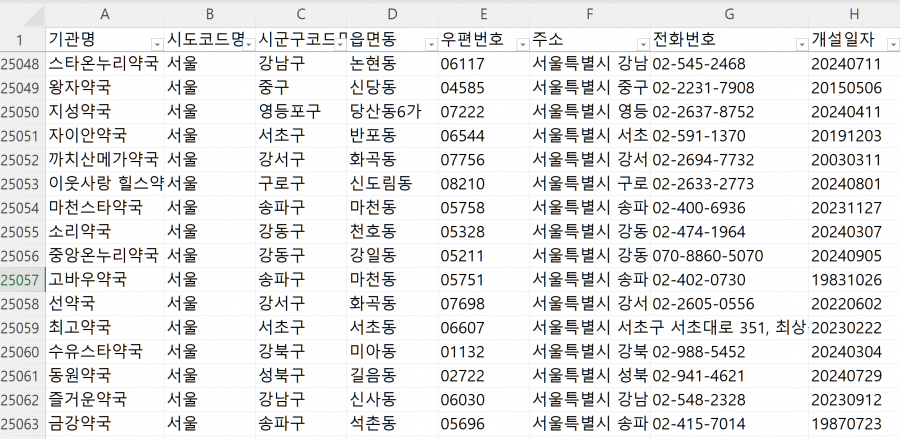Open the filter dropdown for 시군구코드명 column
This screenshot has width=900, height=439.
tap(342, 44)
